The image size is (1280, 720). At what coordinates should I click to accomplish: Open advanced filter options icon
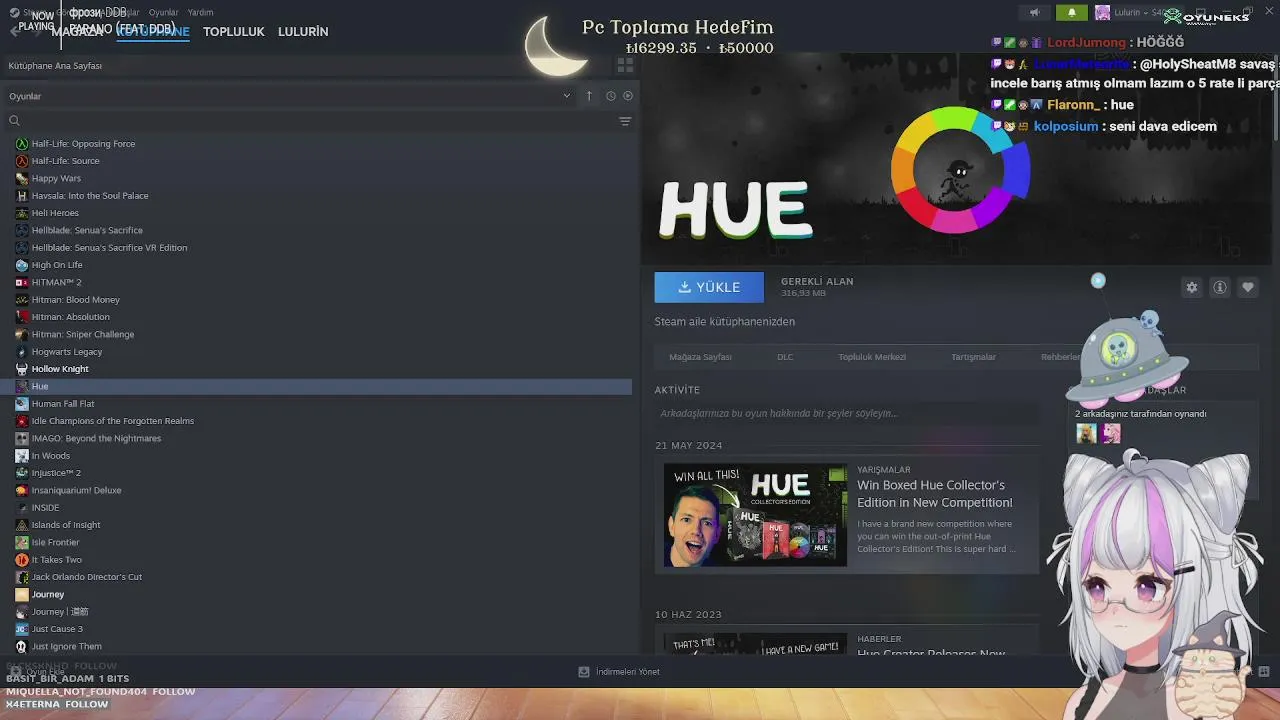[625, 121]
